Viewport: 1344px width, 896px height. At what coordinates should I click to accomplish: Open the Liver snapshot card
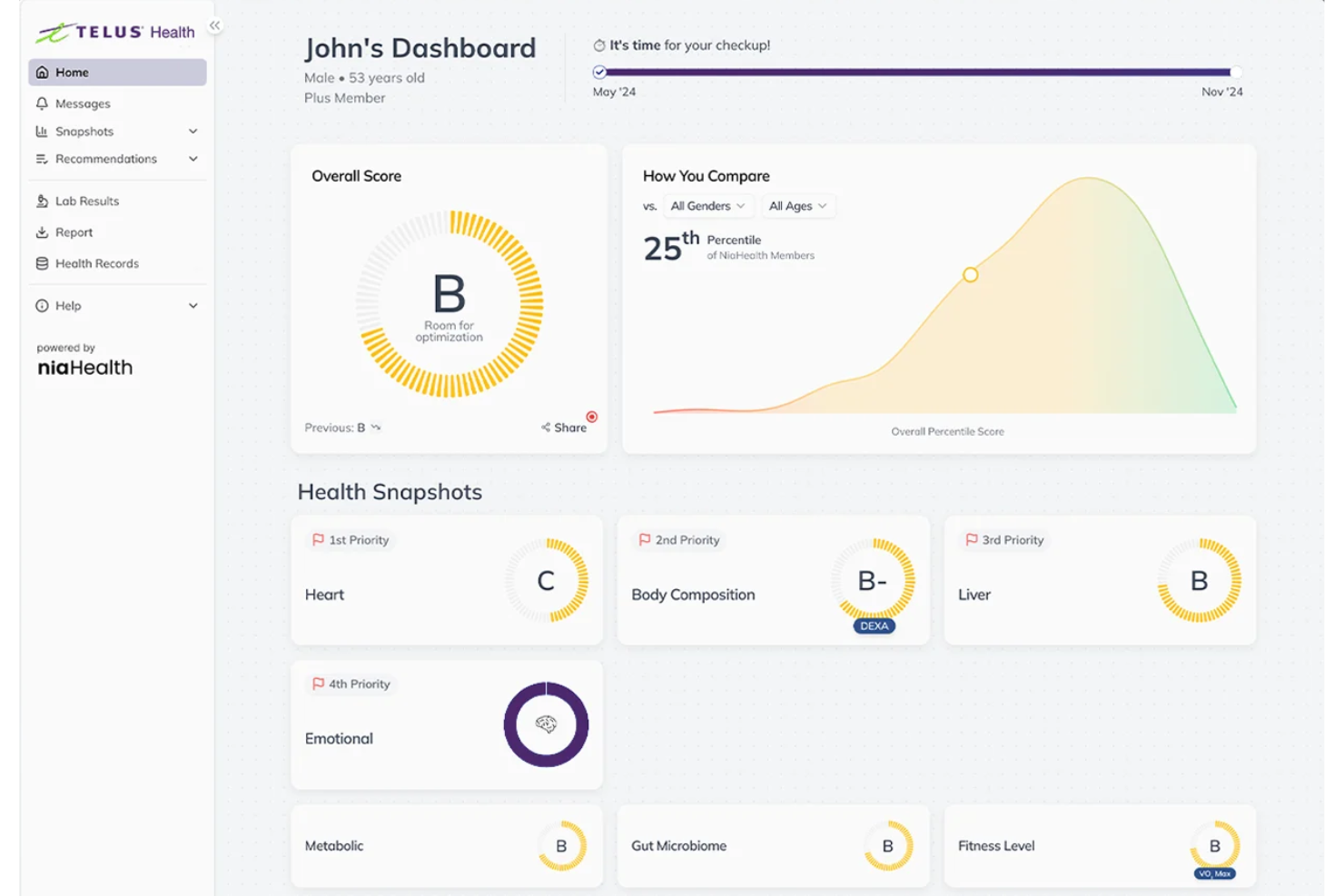(1100, 580)
